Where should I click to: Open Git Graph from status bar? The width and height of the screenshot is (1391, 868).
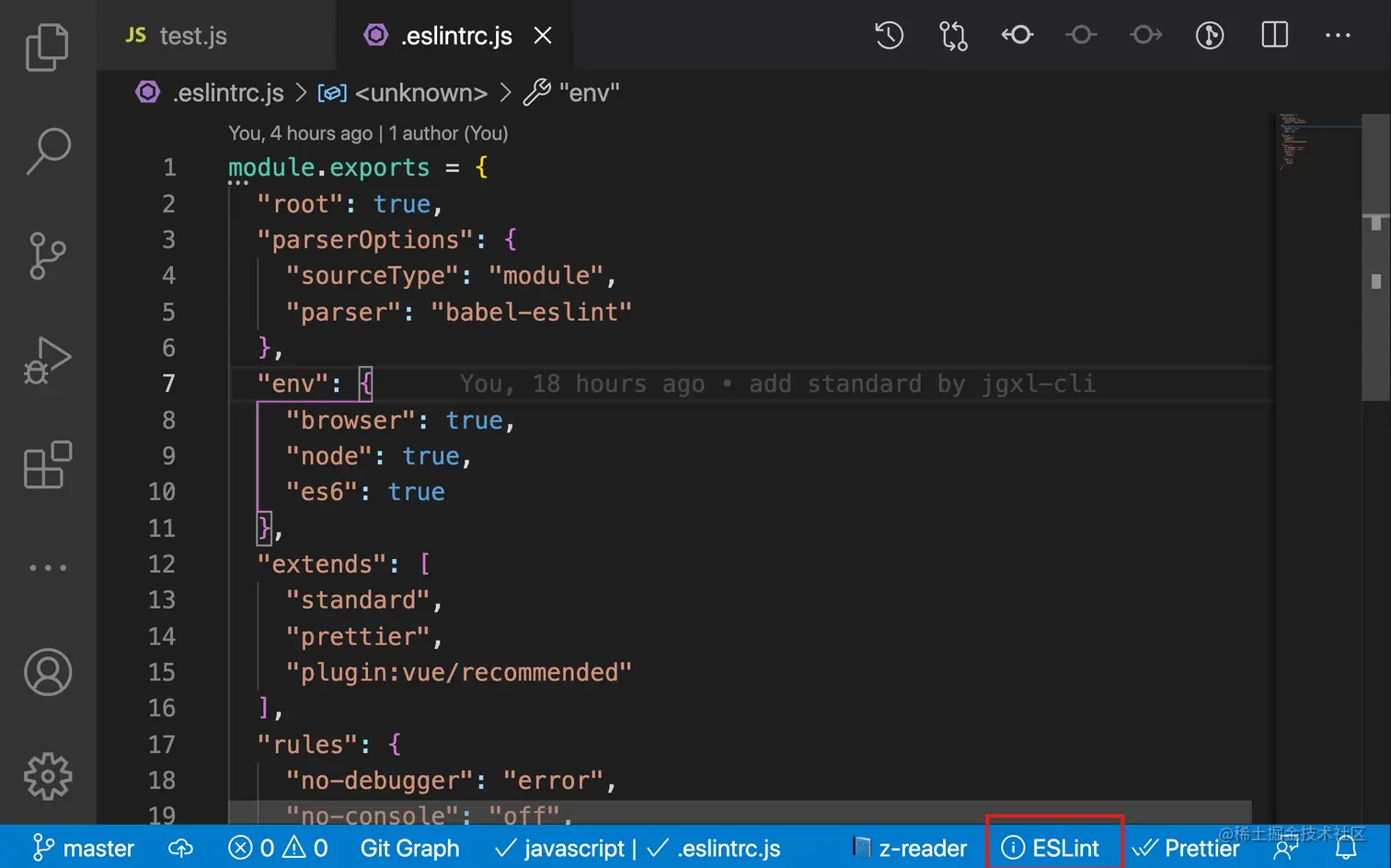[x=409, y=848]
